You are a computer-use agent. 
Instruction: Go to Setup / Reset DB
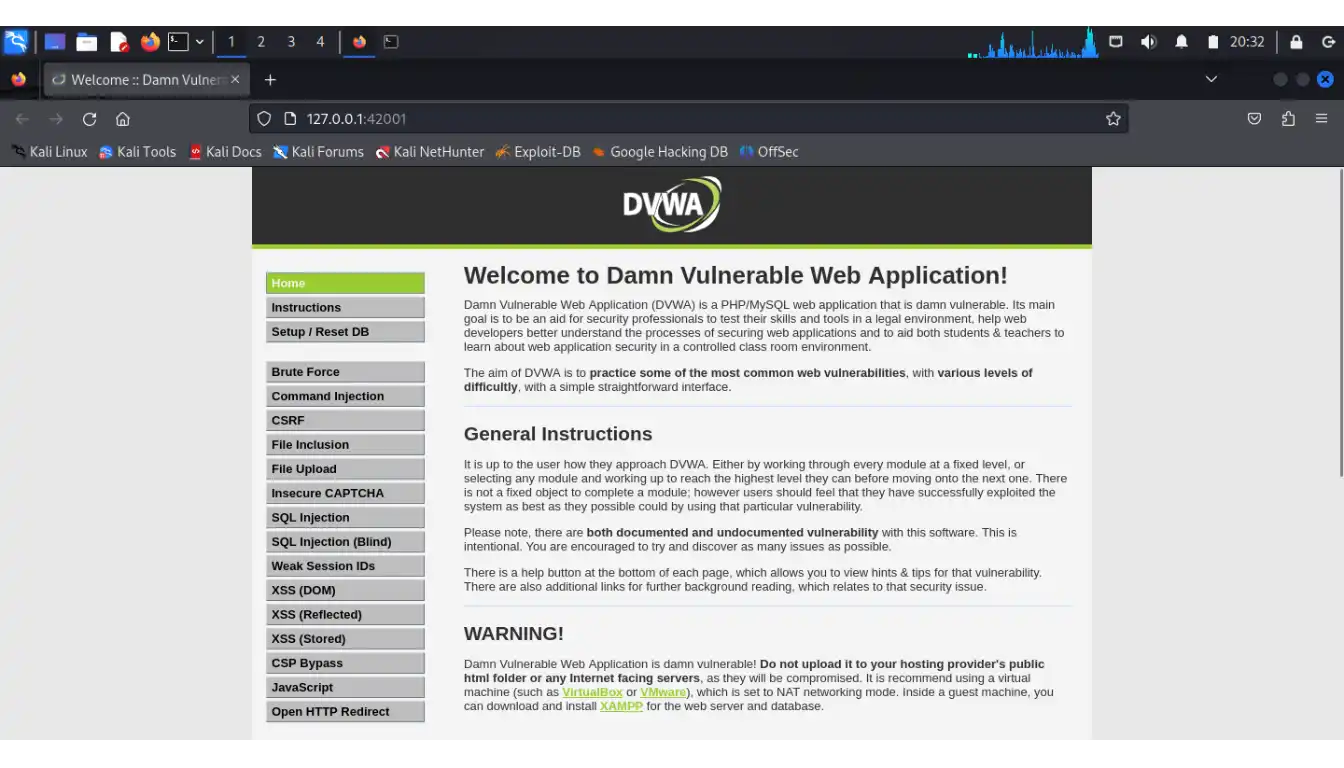point(345,332)
